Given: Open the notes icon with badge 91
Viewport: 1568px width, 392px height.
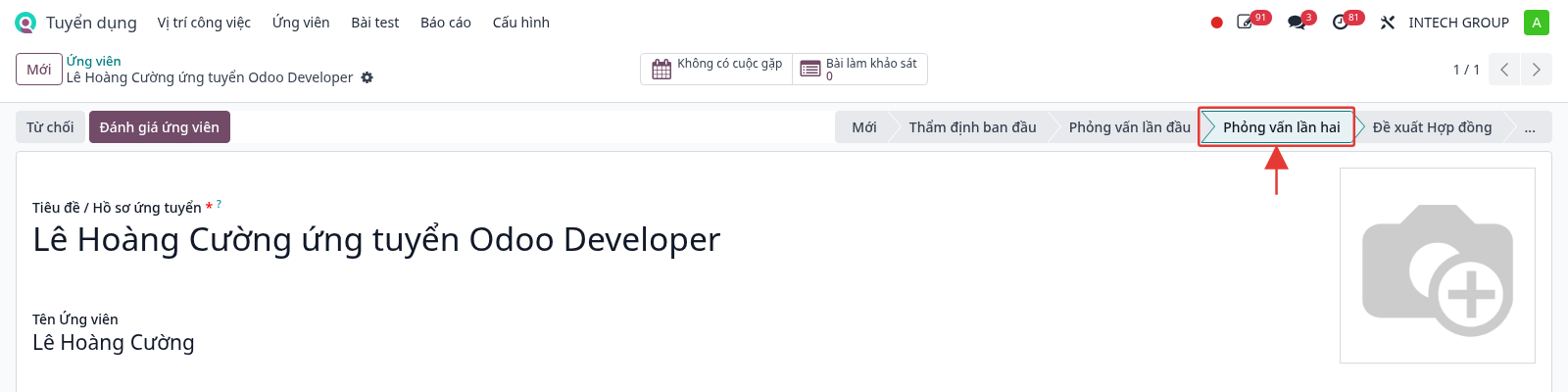Looking at the screenshot, I should pos(1246,23).
